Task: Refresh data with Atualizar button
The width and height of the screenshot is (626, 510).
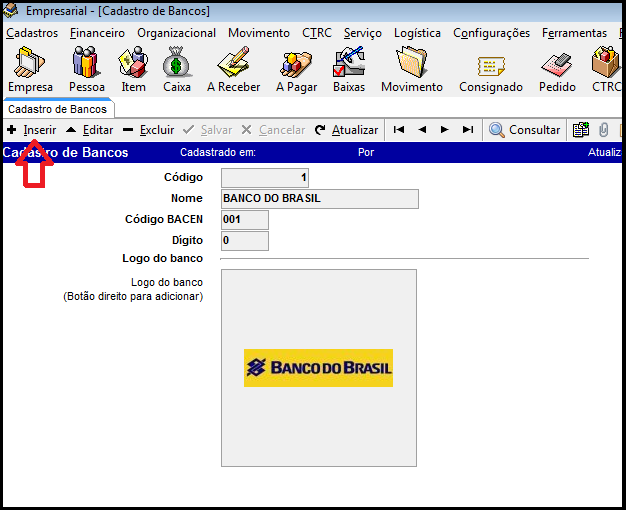Action: [x=346, y=130]
